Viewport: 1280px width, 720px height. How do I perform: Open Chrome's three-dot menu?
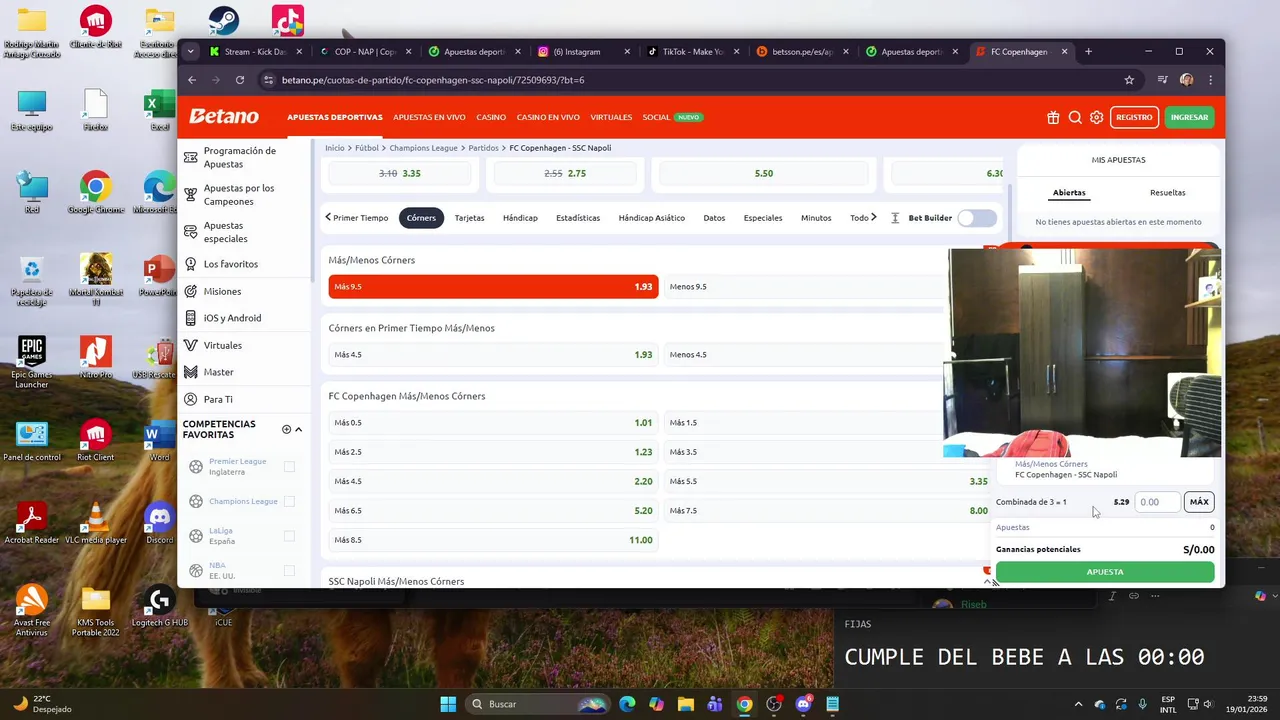(1211, 80)
